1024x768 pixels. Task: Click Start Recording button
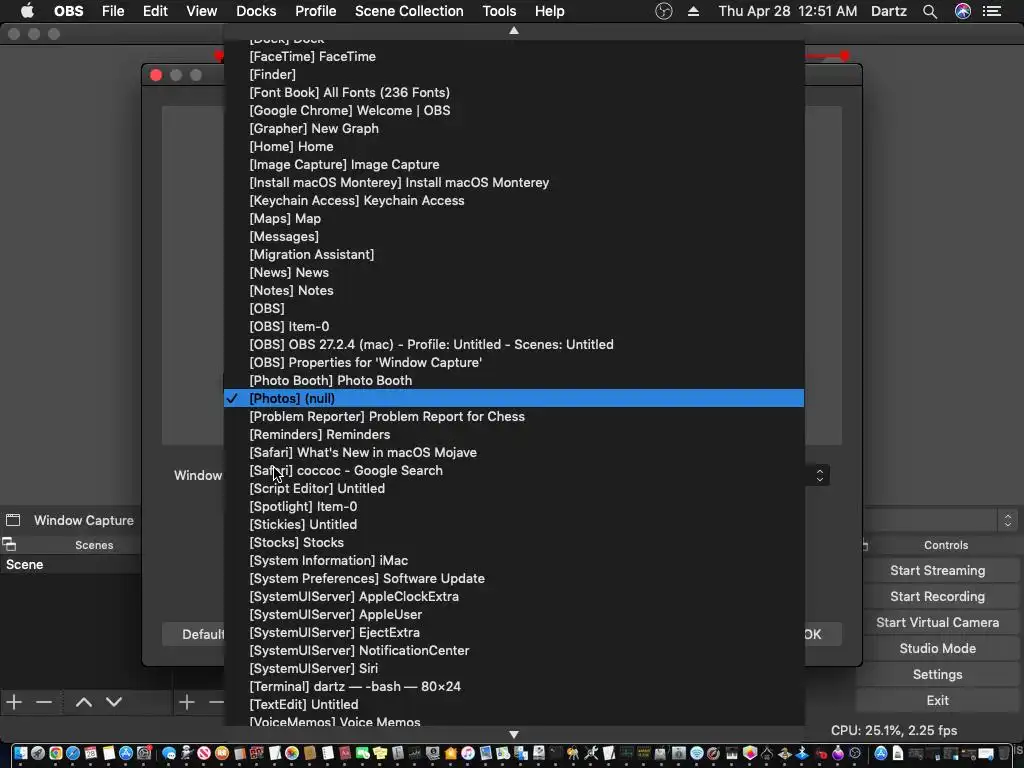(937, 596)
